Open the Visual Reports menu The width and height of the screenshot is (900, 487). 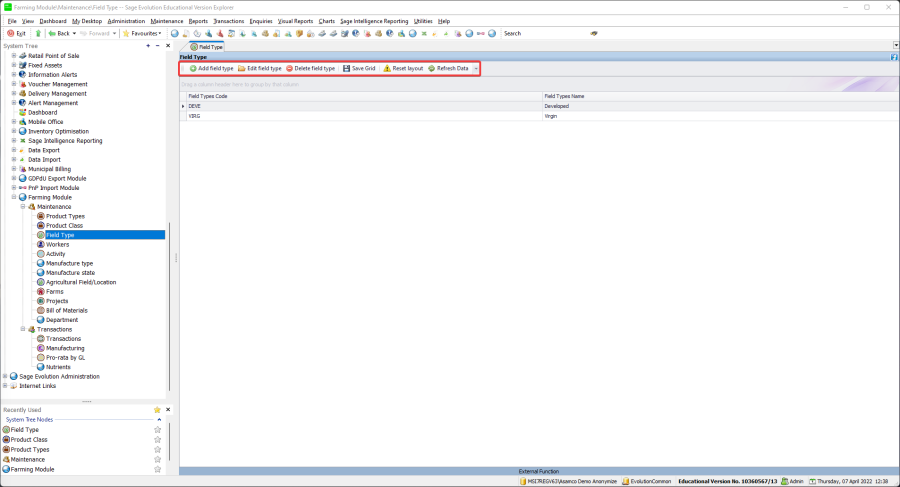coord(295,20)
